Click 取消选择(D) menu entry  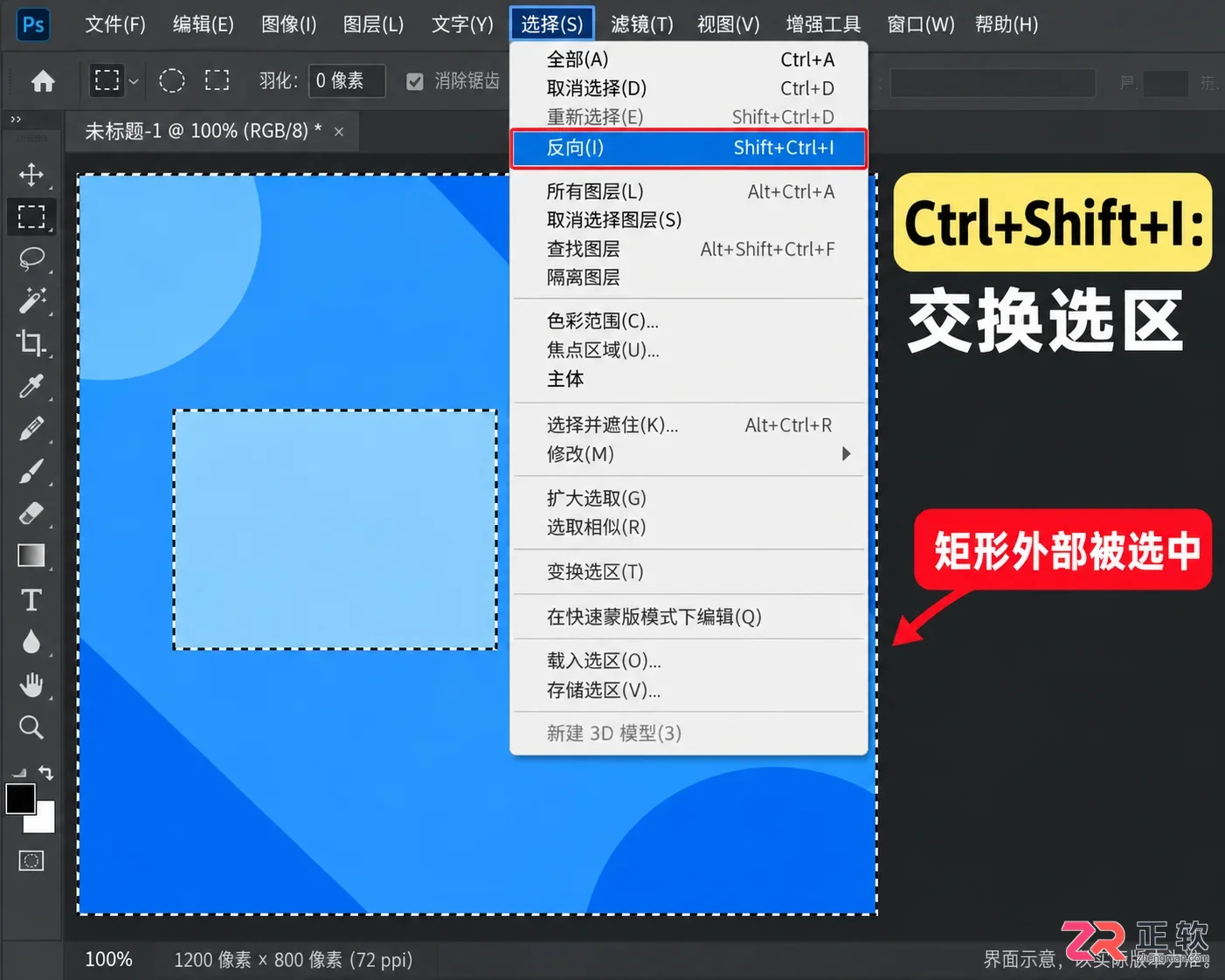689,88
